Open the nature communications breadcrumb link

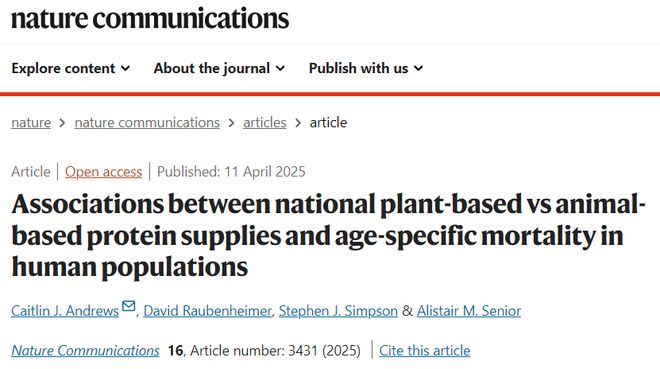click(x=147, y=123)
